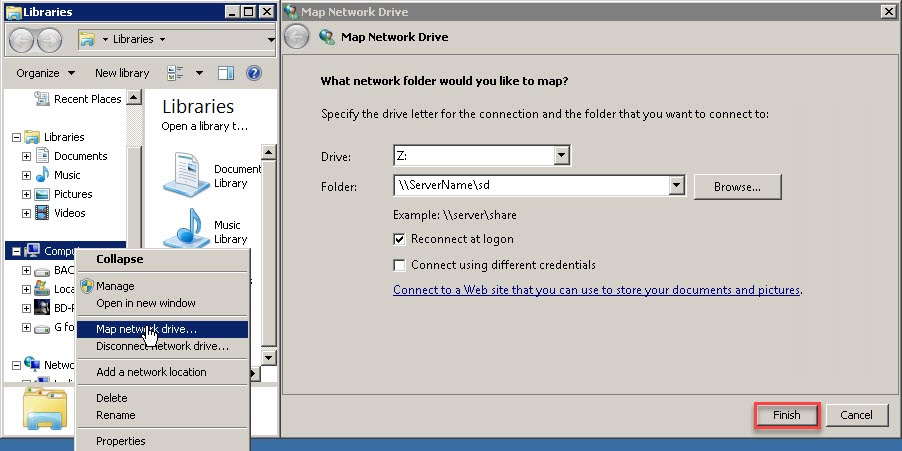Open the Organize dropdown menu
Screen dimensions: 902x451
[x=45, y=73]
